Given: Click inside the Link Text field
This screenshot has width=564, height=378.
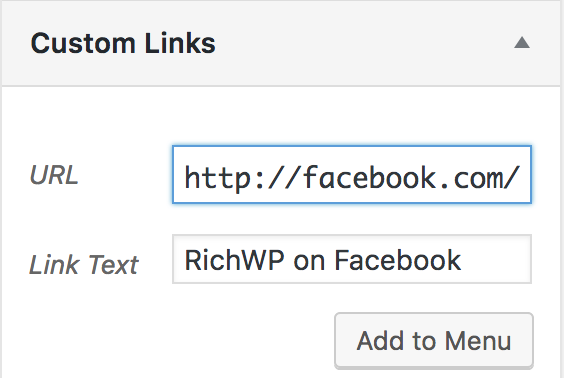Looking at the screenshot, I should [x=352, y=259].
